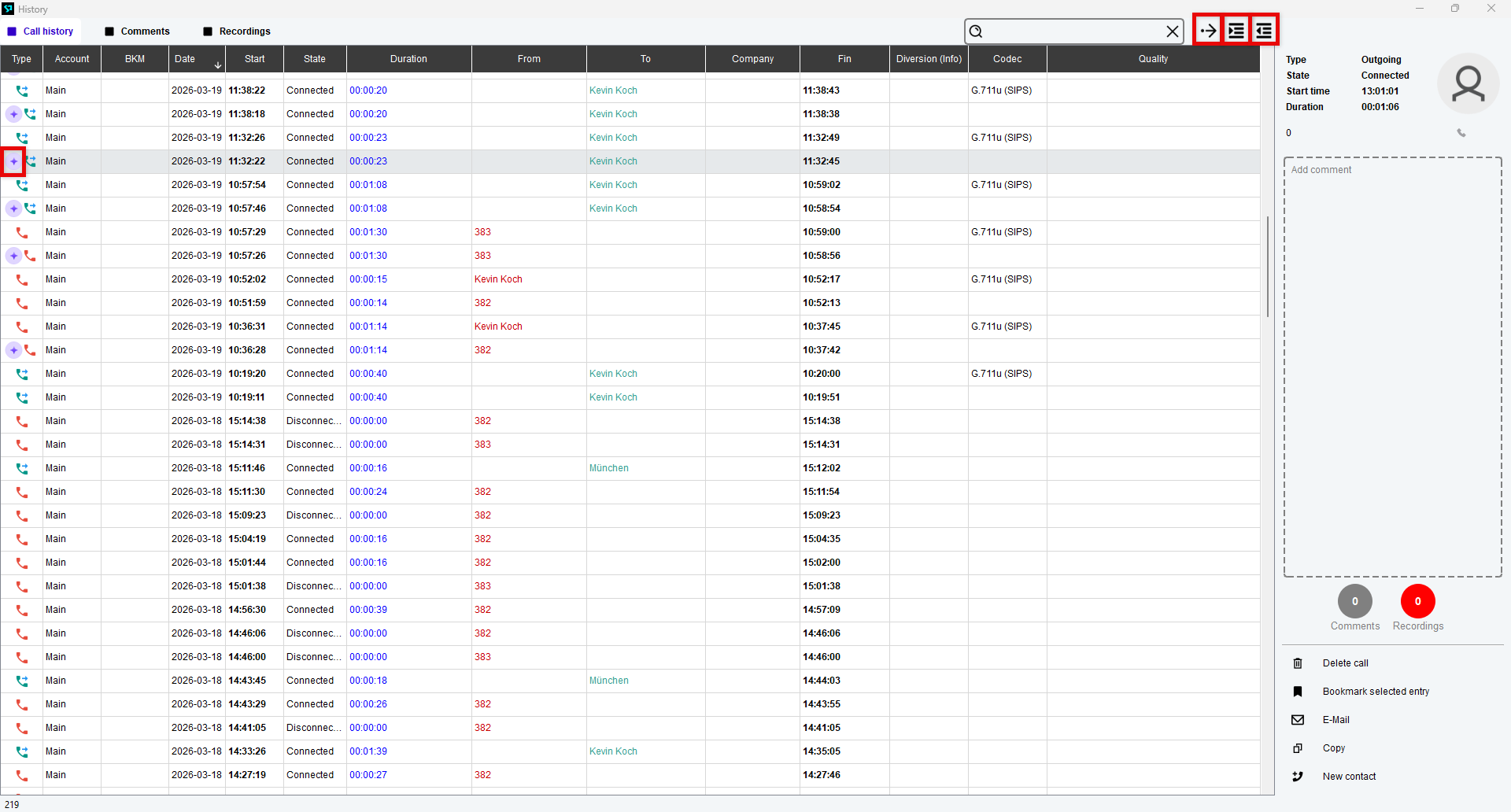Click the magnifier search icon
The image size is (1511, 812).
pyautogui.click(x=976, y=31)
